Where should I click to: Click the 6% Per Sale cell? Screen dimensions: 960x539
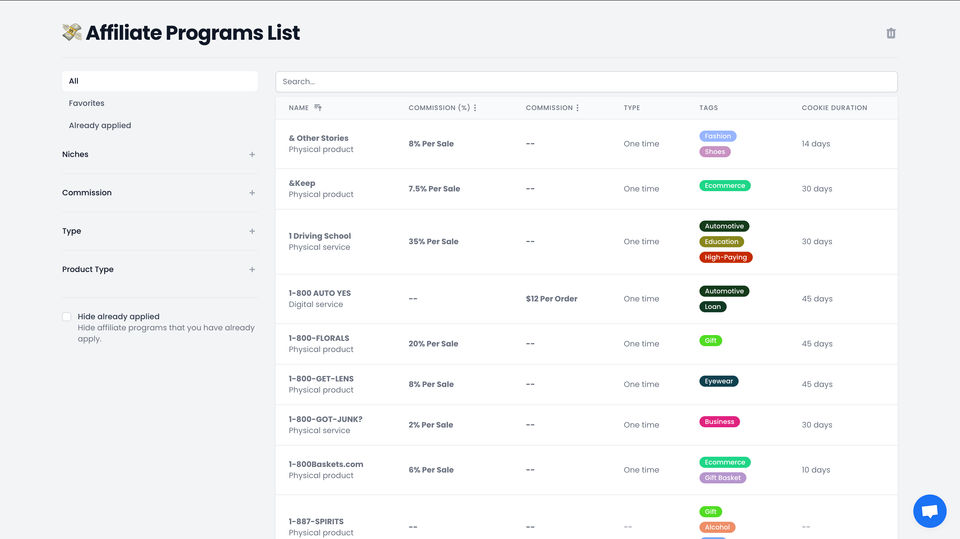pos(431,470)
